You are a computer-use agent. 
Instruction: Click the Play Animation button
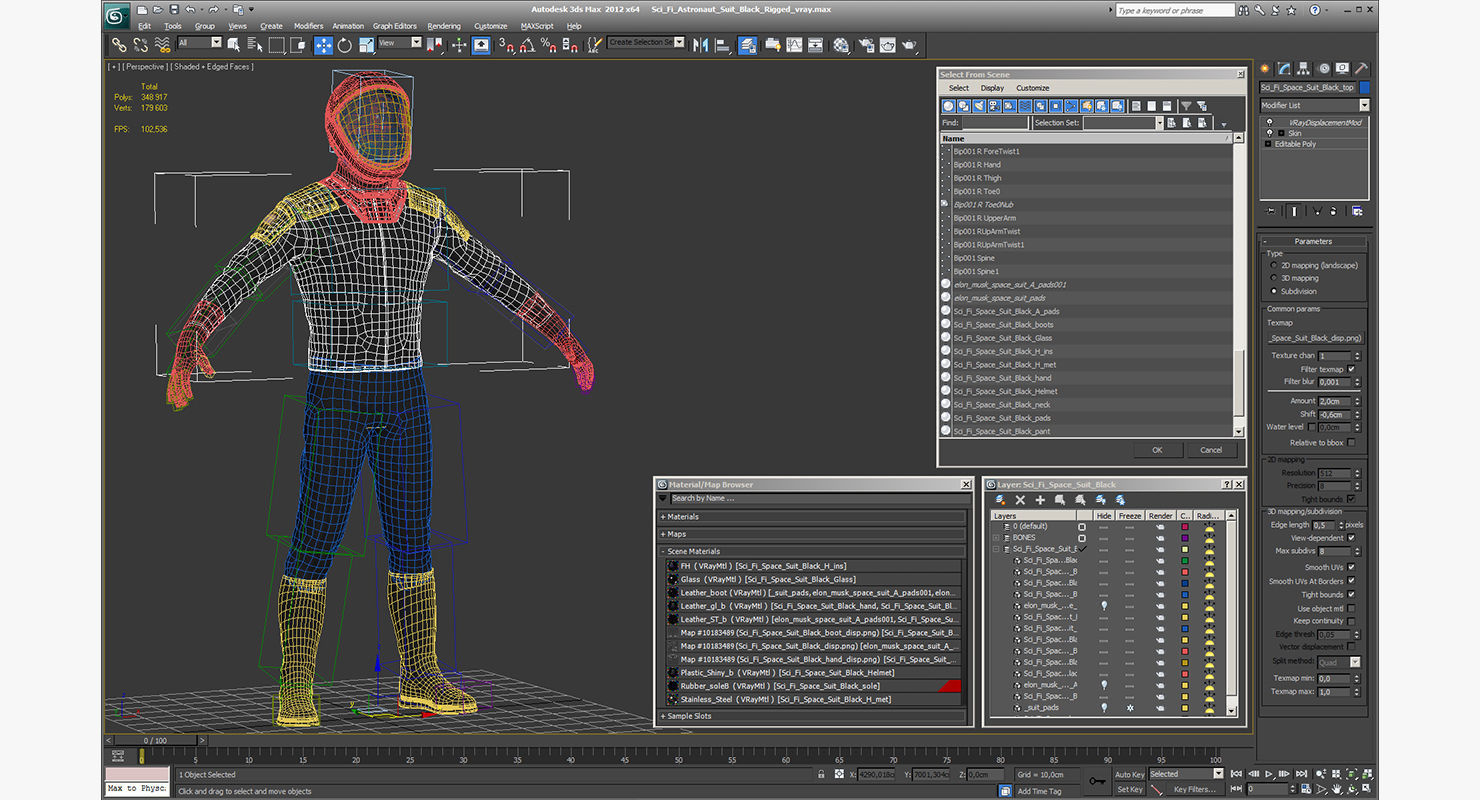click(1269, 774)
